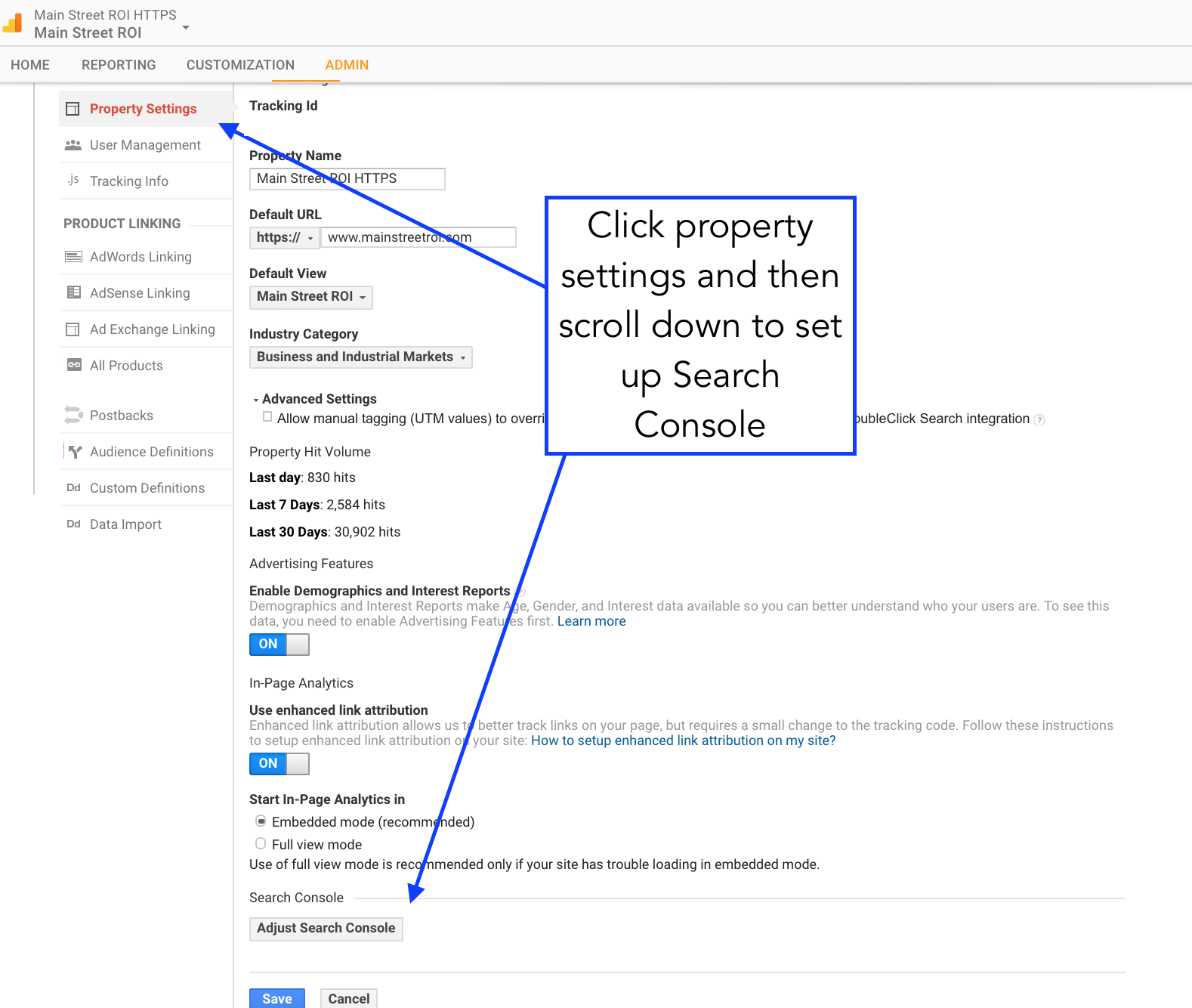Click the AdWords Linking icon
Image resolution: width=1192 pixels, height=1008 pixels.
tap(73, 257)
